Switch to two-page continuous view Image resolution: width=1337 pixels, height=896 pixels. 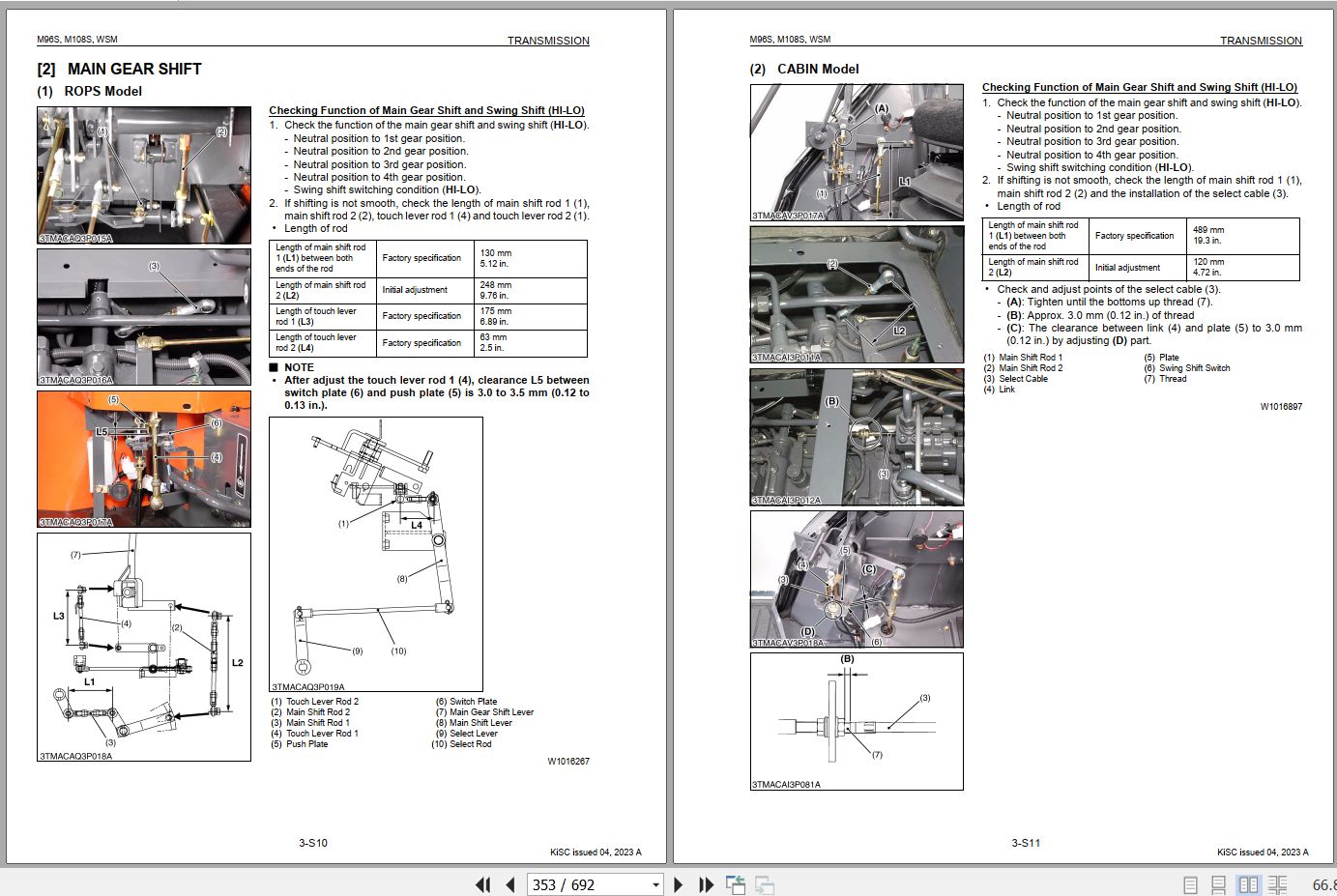[1278, 884]
